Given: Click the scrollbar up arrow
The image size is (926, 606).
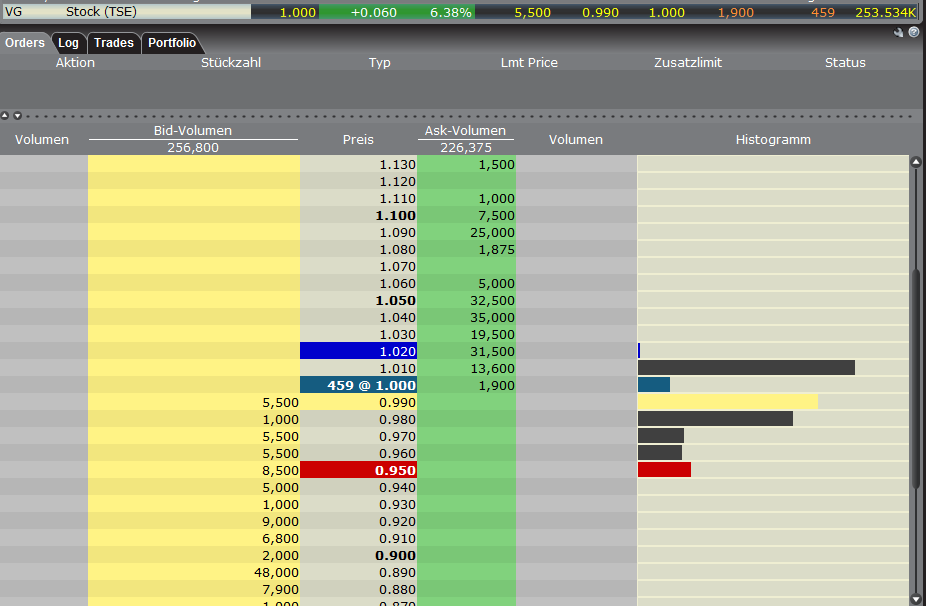Looking at the screenshot, I should point(915,162).
